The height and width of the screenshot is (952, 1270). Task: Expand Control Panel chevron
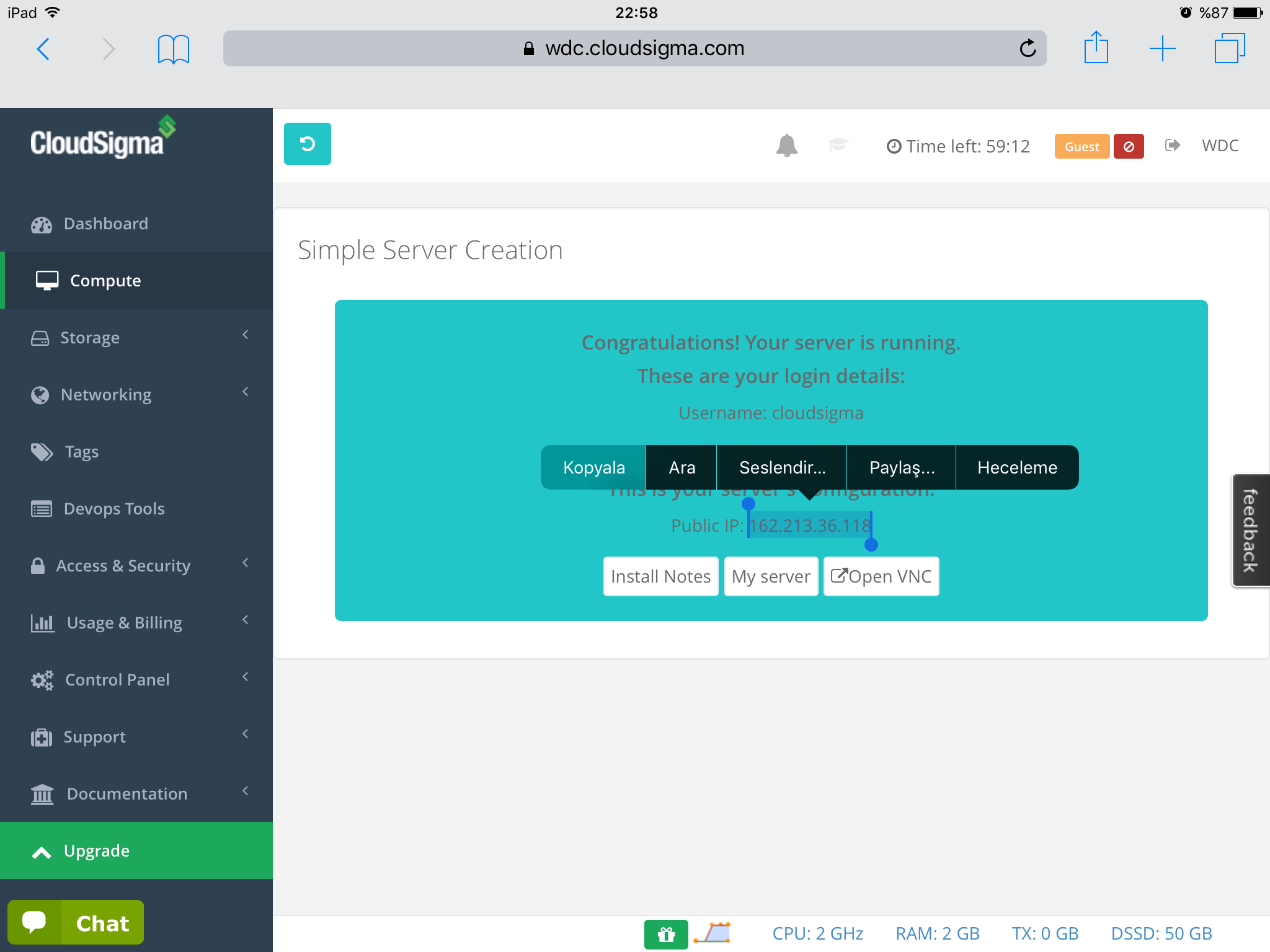[246, 677]
